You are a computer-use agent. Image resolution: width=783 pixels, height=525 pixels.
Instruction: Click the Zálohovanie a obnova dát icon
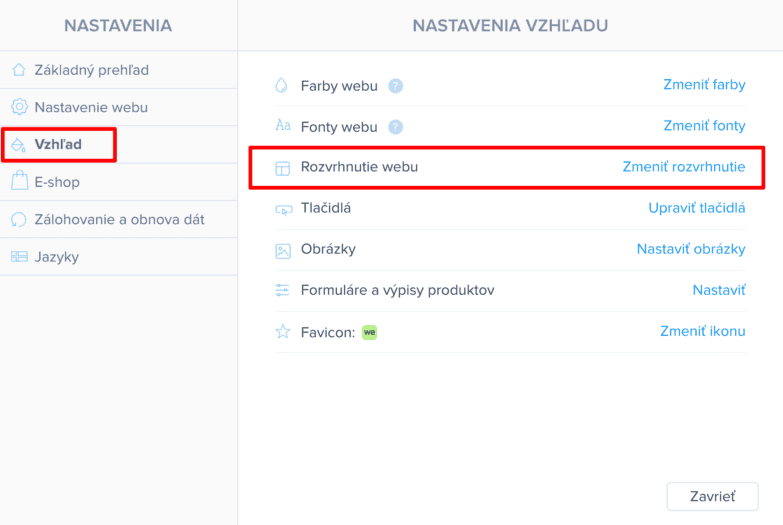point(19,219)
